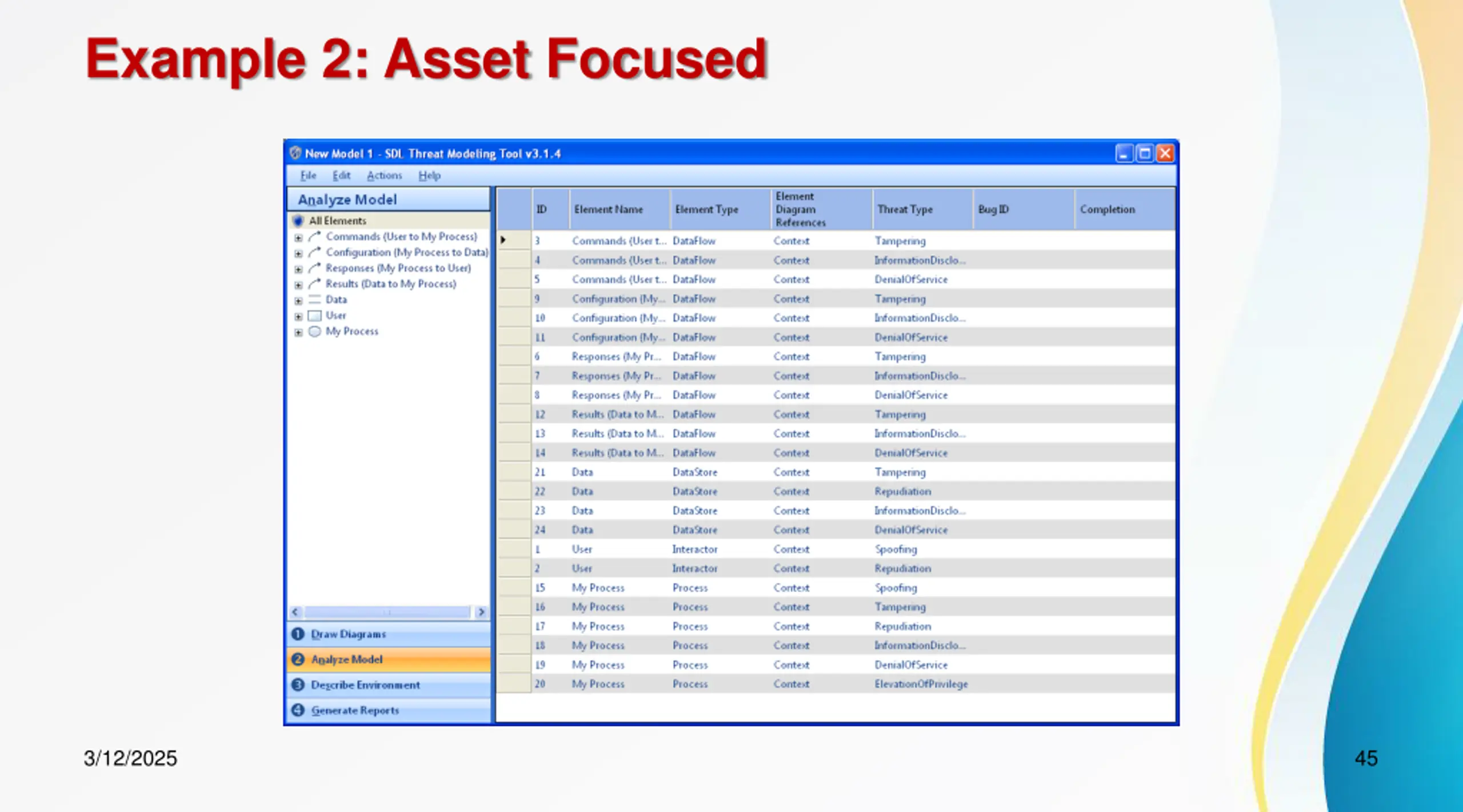Image resolution: width=1463 pixels, height=812 pixels.
Task: Switch to Draw Diagrams step
Action: (x=389, y=634)
